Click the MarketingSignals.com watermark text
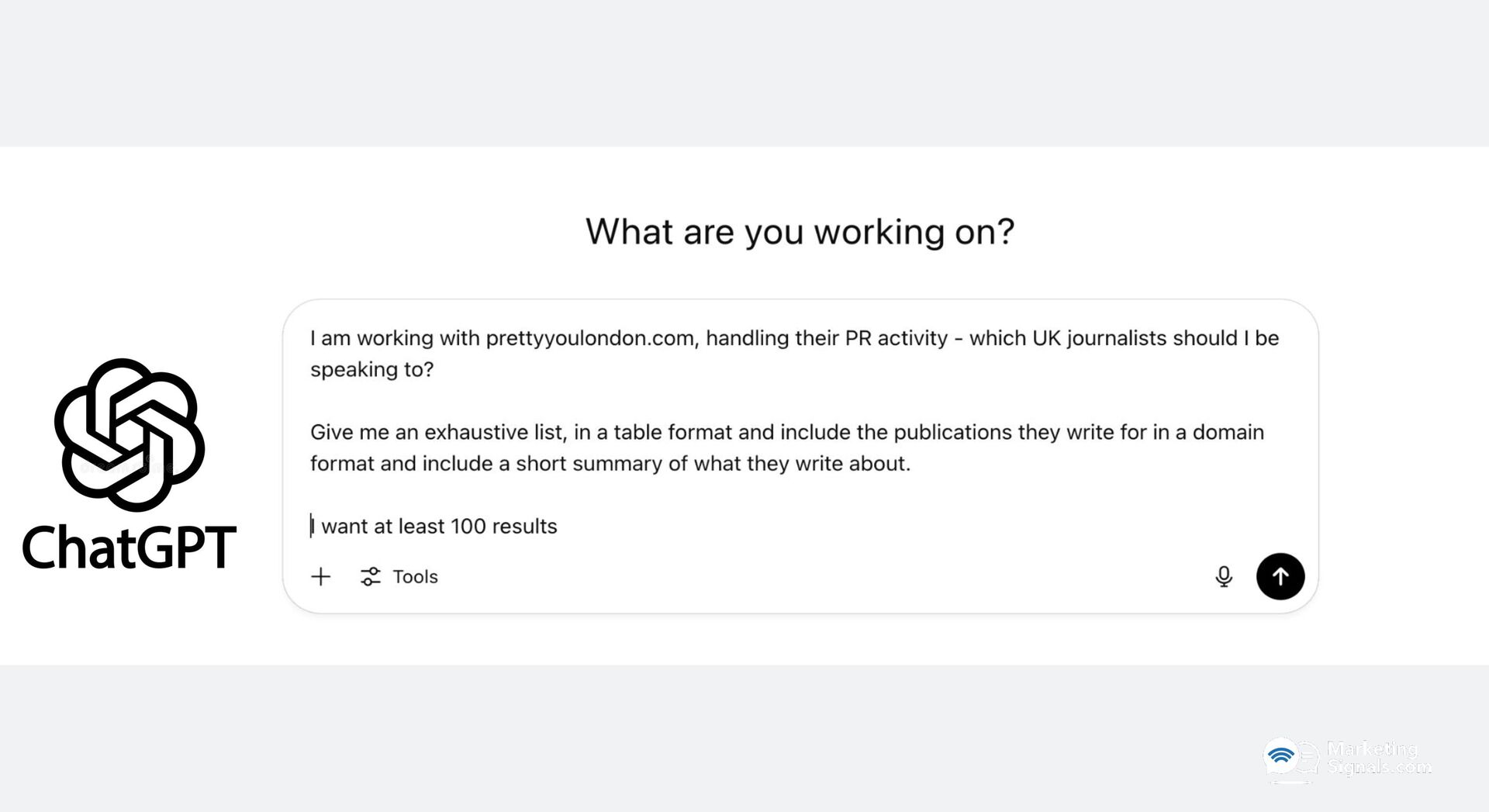1489x812 pixels. (x=1378, y=758)
